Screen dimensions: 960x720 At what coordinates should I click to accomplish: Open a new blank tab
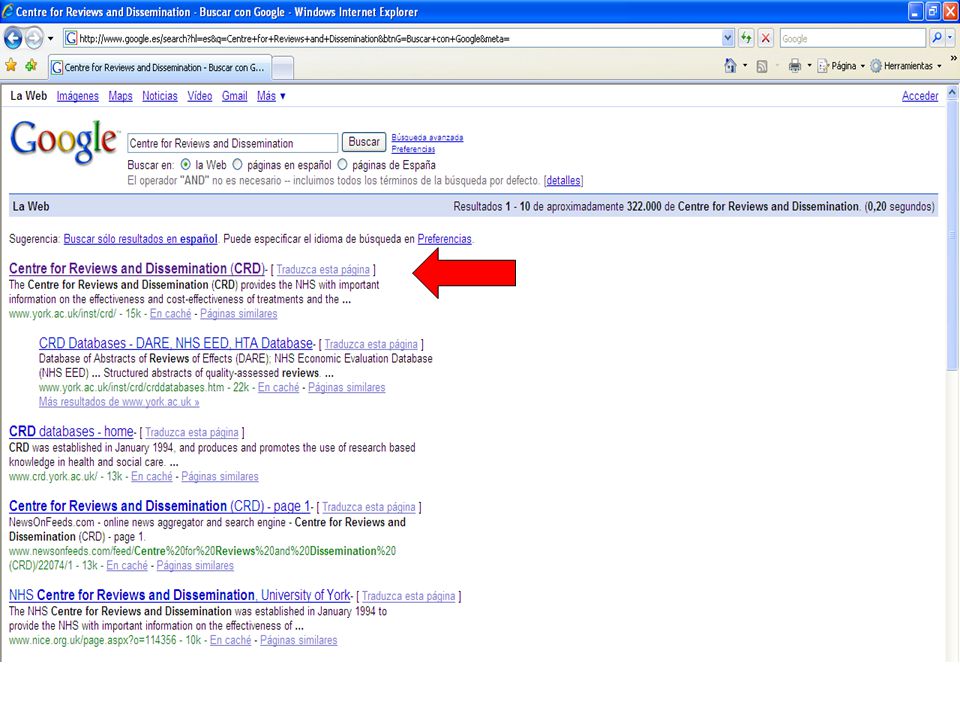coord(282,68)
